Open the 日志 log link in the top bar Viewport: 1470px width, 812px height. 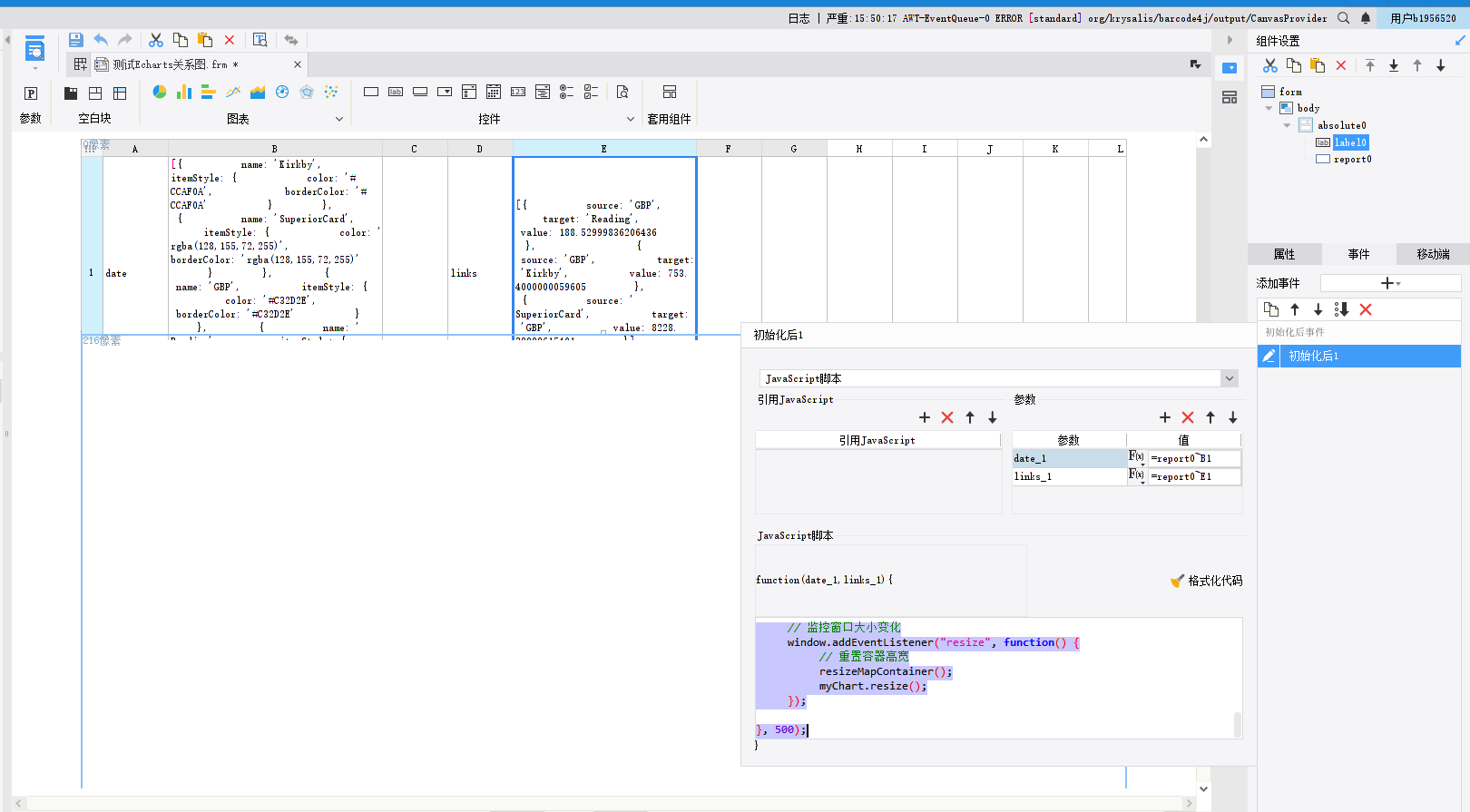coord(799,18)
